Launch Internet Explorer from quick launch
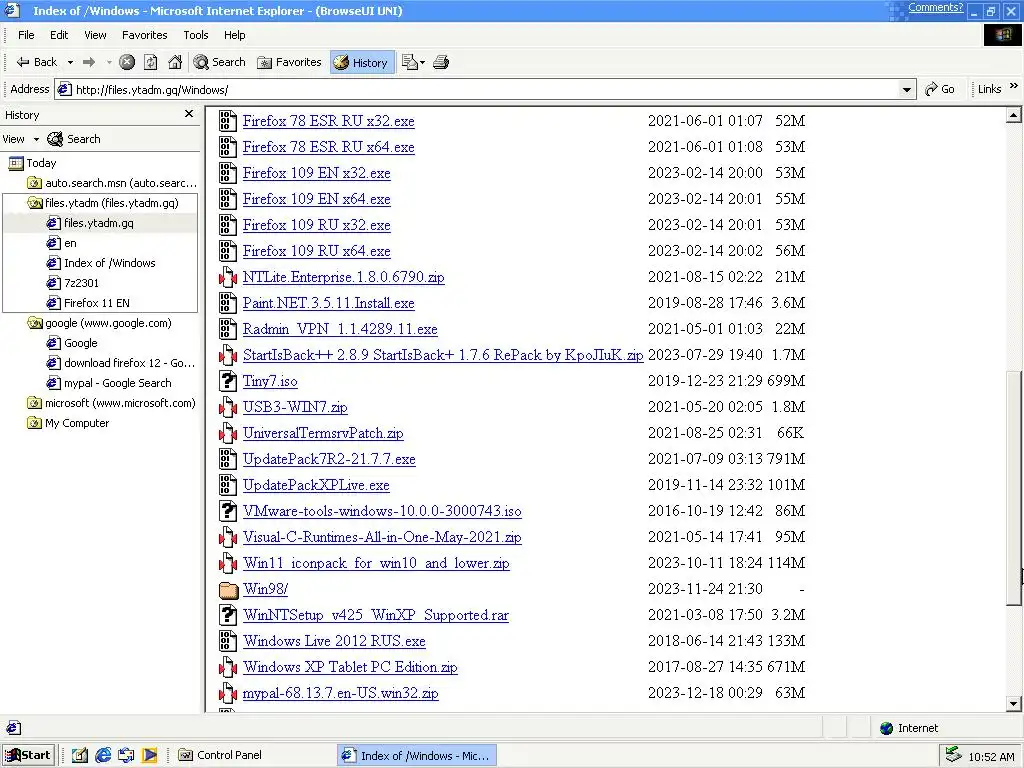Viewport: 1024px width, 768px height. click(103, 756)
